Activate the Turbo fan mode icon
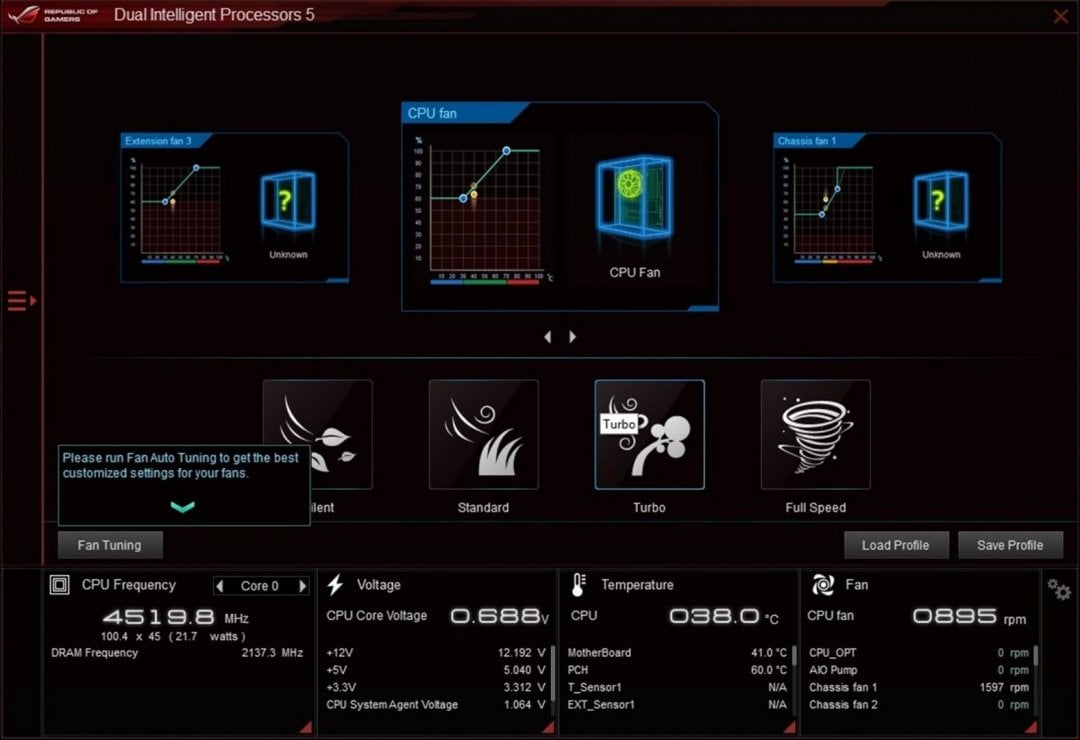1080x740 pixels. click(650, 435)
